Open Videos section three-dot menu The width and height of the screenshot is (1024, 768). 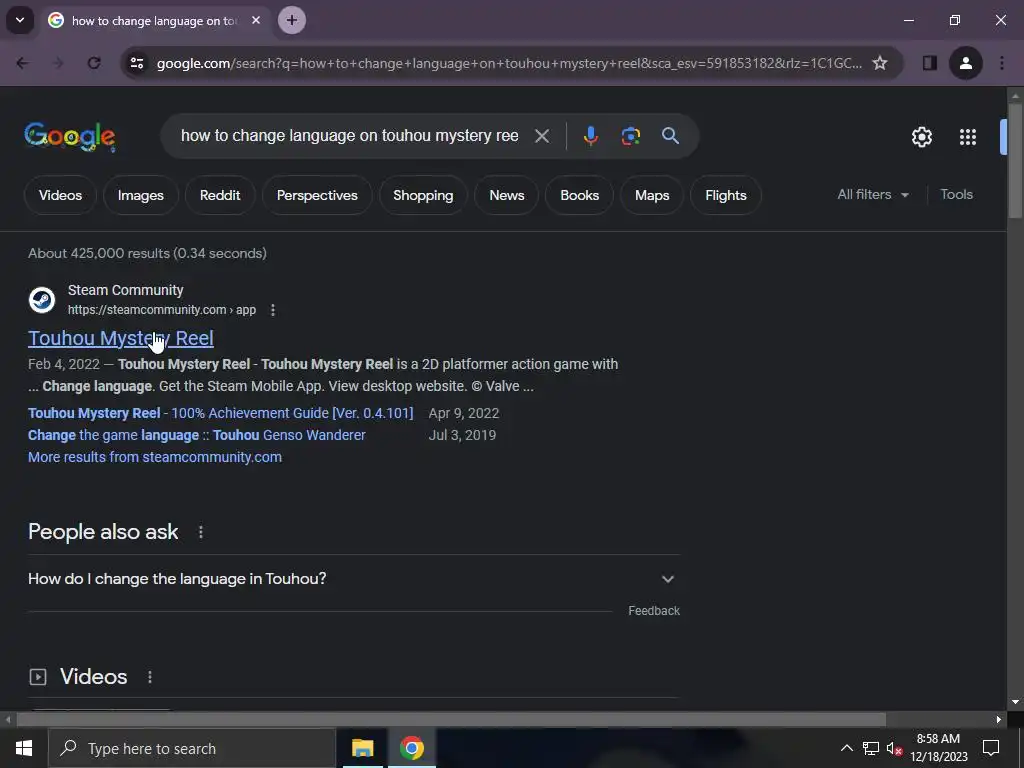(150, 677)
